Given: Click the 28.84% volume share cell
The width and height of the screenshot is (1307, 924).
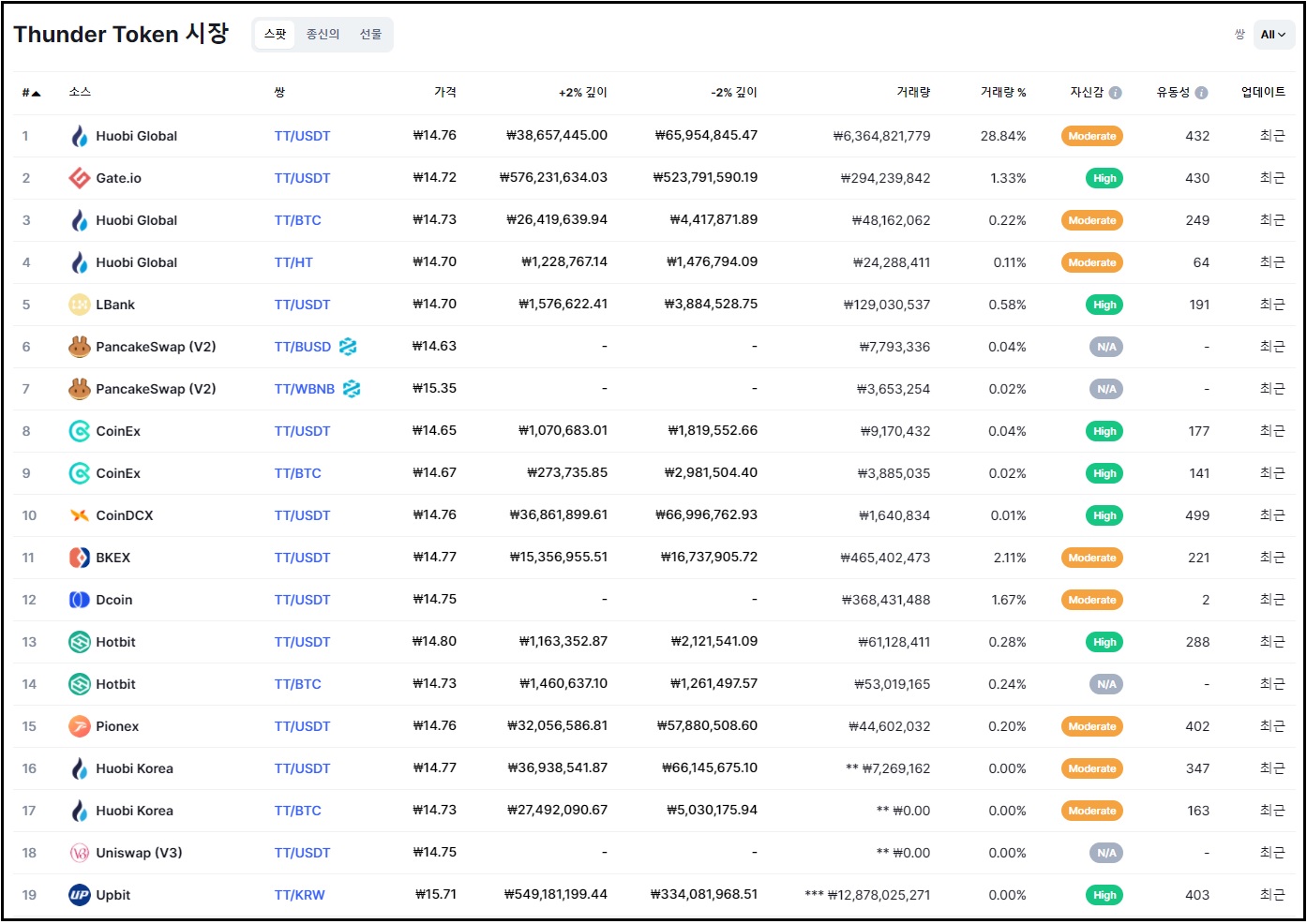Looking at the screenshot, I should (x=1003, y=136).
